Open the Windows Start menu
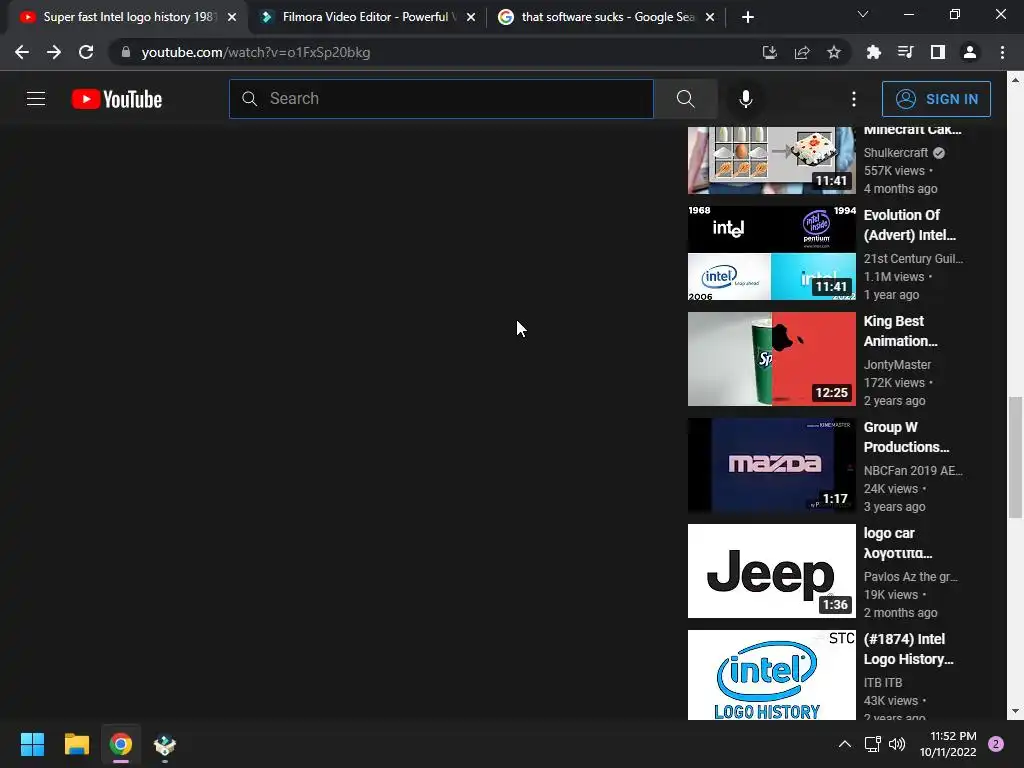The image size is (1024, 768). pyautogui.click(x=32, y=744)
